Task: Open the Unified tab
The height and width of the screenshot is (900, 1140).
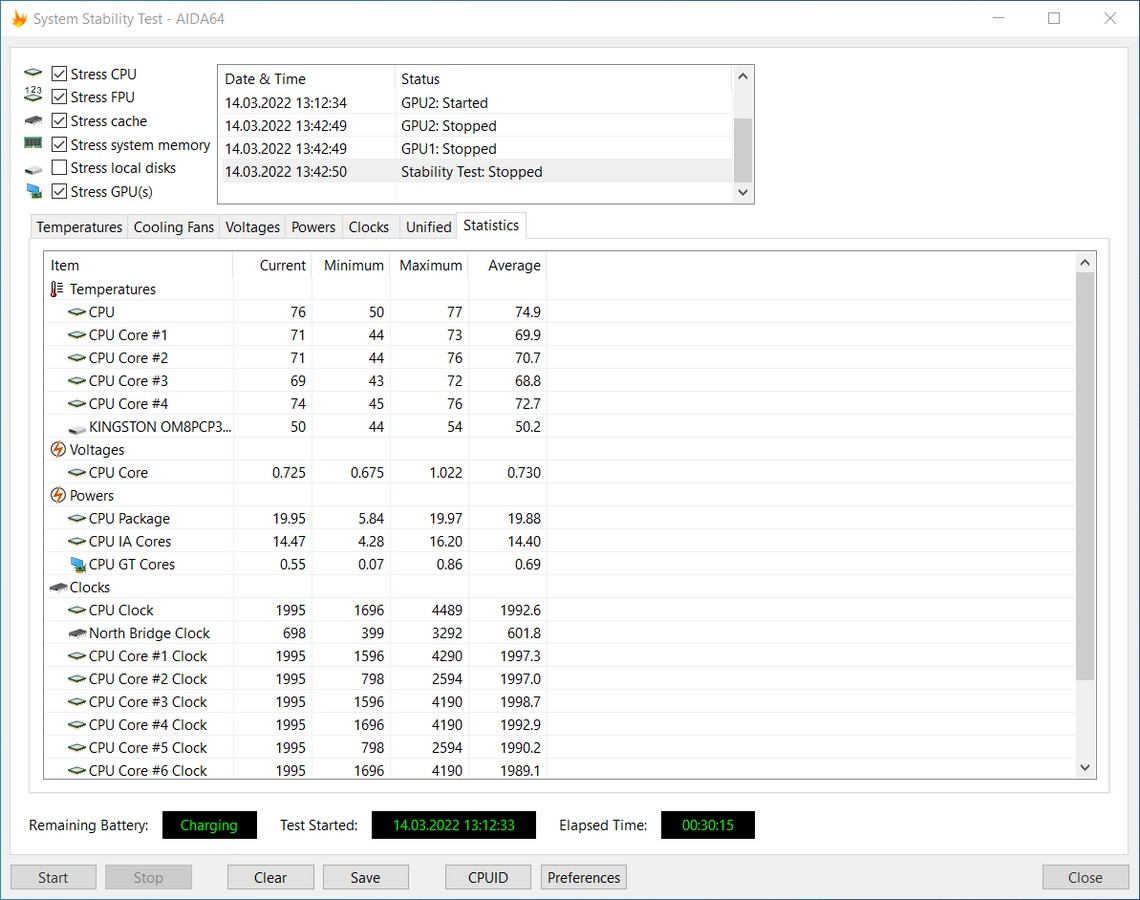Action: click(x=428, y=227)
